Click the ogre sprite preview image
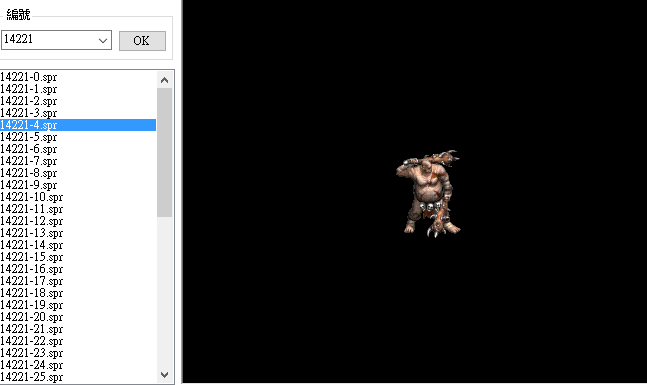The image size is (647, 385). [428, 194]
